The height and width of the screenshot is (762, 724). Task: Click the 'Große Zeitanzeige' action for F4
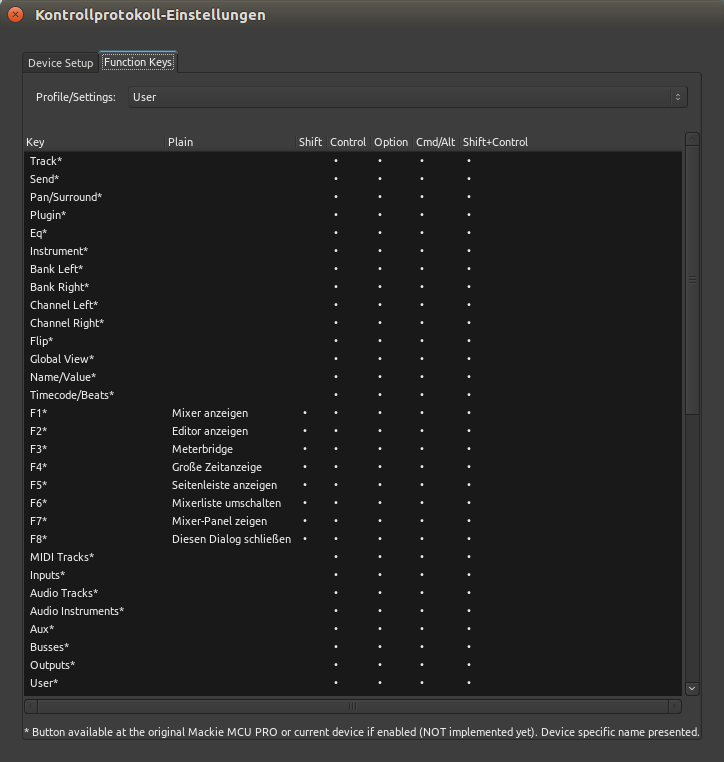(x=217, y=467)
